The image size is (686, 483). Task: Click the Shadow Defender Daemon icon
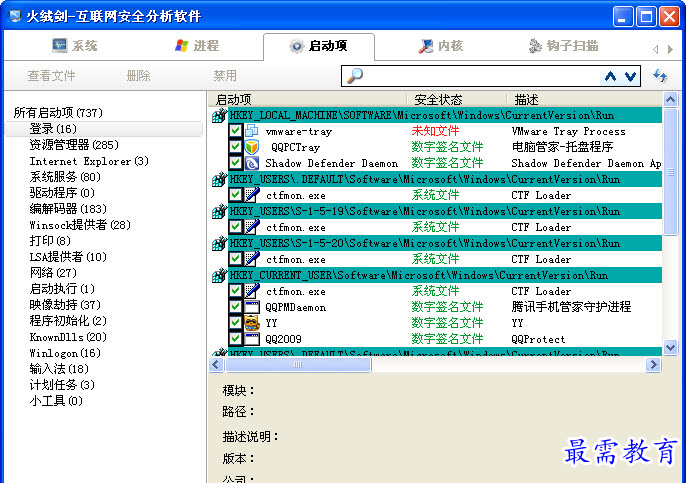coord(252,163)
